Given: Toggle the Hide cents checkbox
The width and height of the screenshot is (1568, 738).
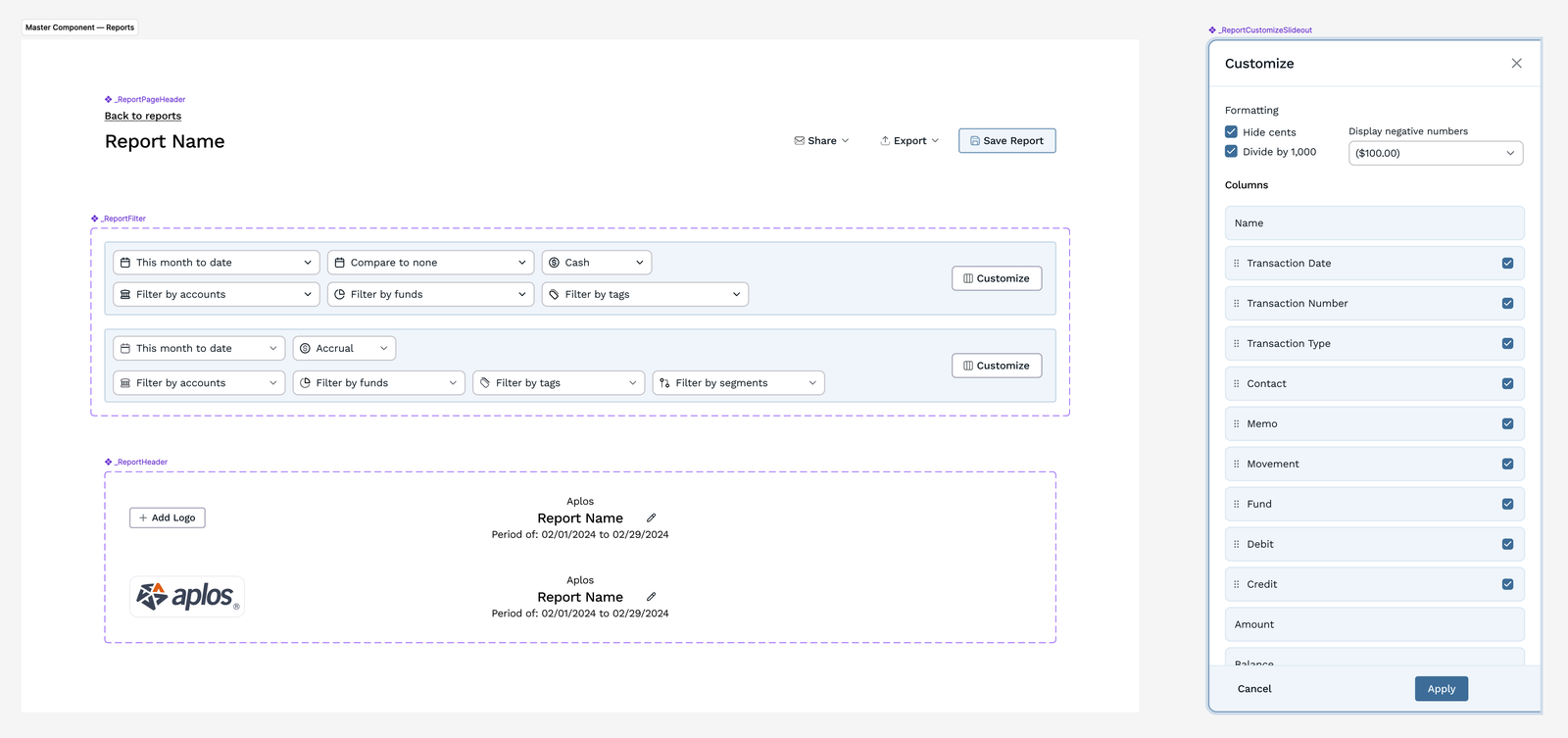Looking at the screenshot, I should click(x=1231, y=131).
